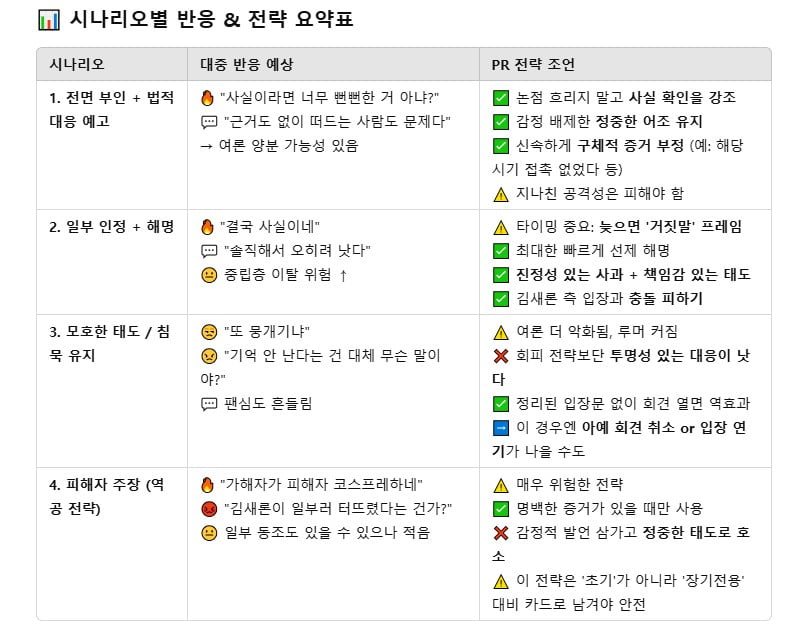The width and height of the screenshot is (793, 630).
Task: Click the heading "시나리오별 반응 & 전략 요약표"
Action: 211,20
